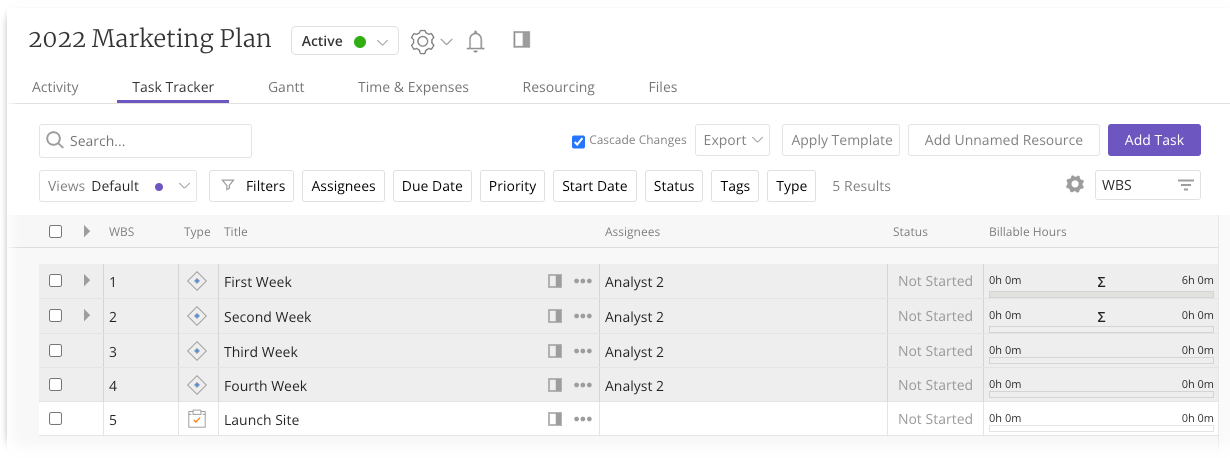Click the sort lines icon in WBS box
This screenshot has width=1230, height=458.
coord(1185,185)
